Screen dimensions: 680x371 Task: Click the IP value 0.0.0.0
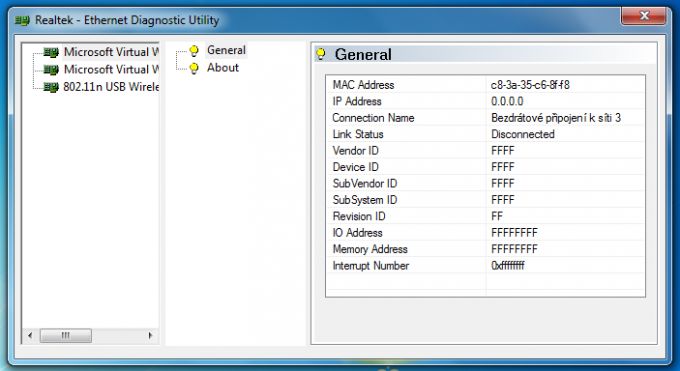click(507, 102)
